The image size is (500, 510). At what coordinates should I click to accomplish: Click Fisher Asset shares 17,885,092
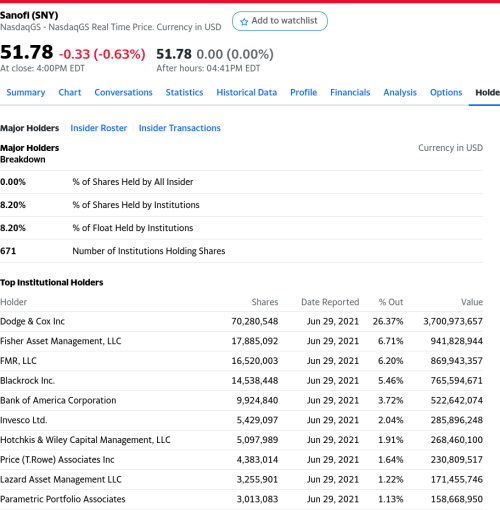pos(255,341)
